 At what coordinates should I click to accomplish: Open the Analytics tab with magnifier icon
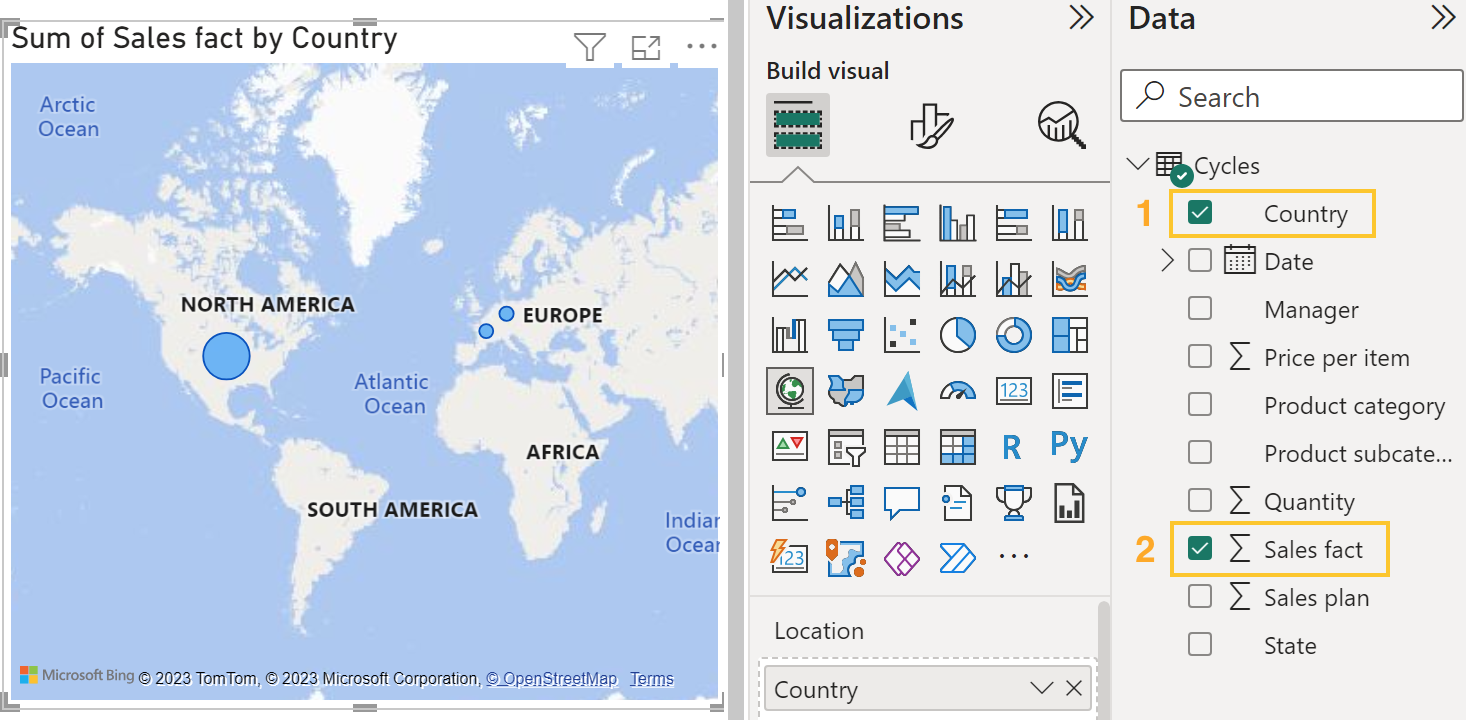tap(1061, 126)
